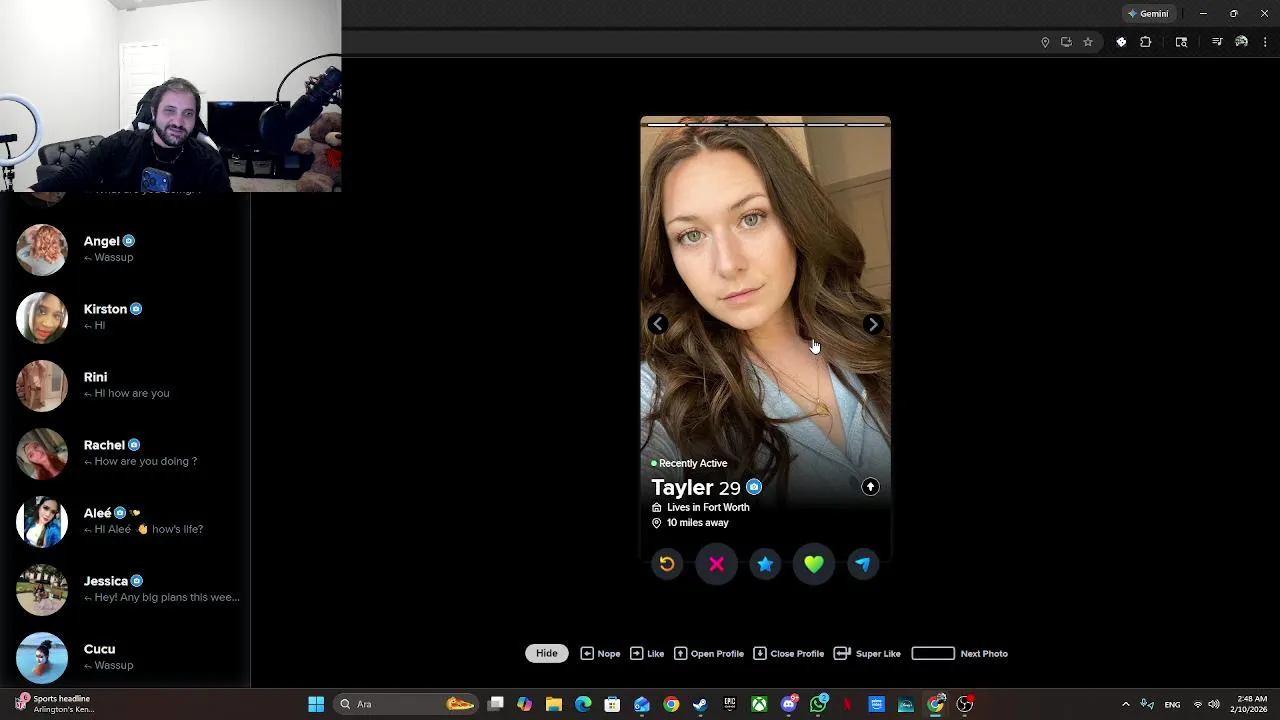Click the install app icon in address bar
1280x720 pixels.
pyautogui.click(x=1066, y=42)
